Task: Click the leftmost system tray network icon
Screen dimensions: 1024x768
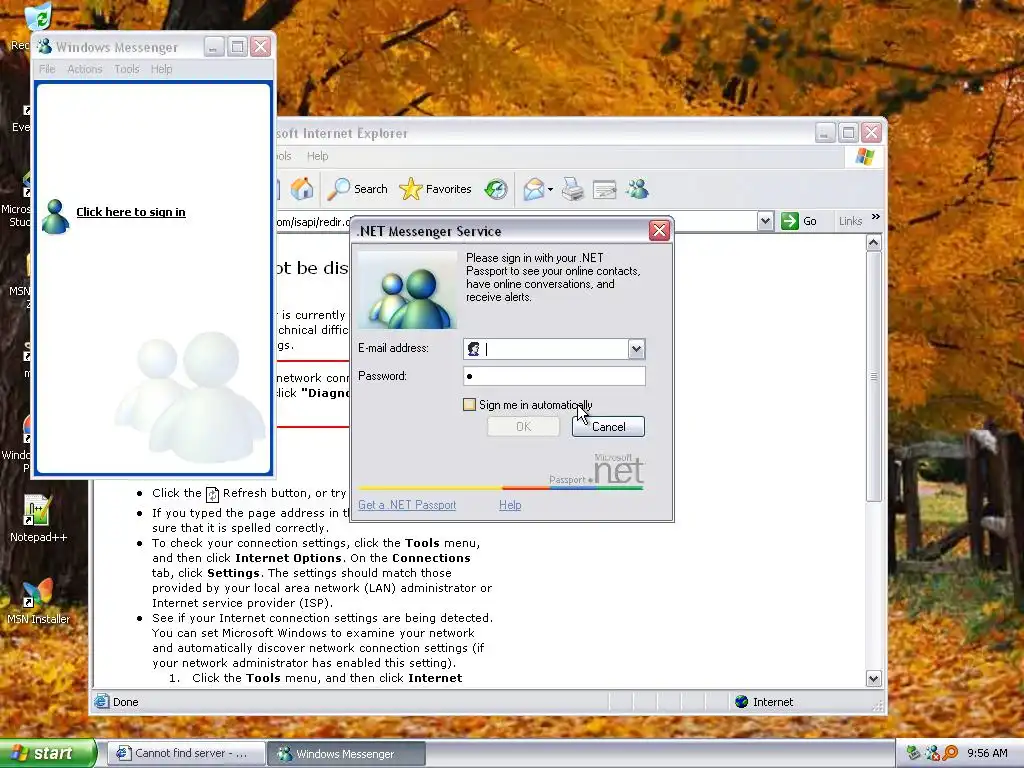Action: 914,753
